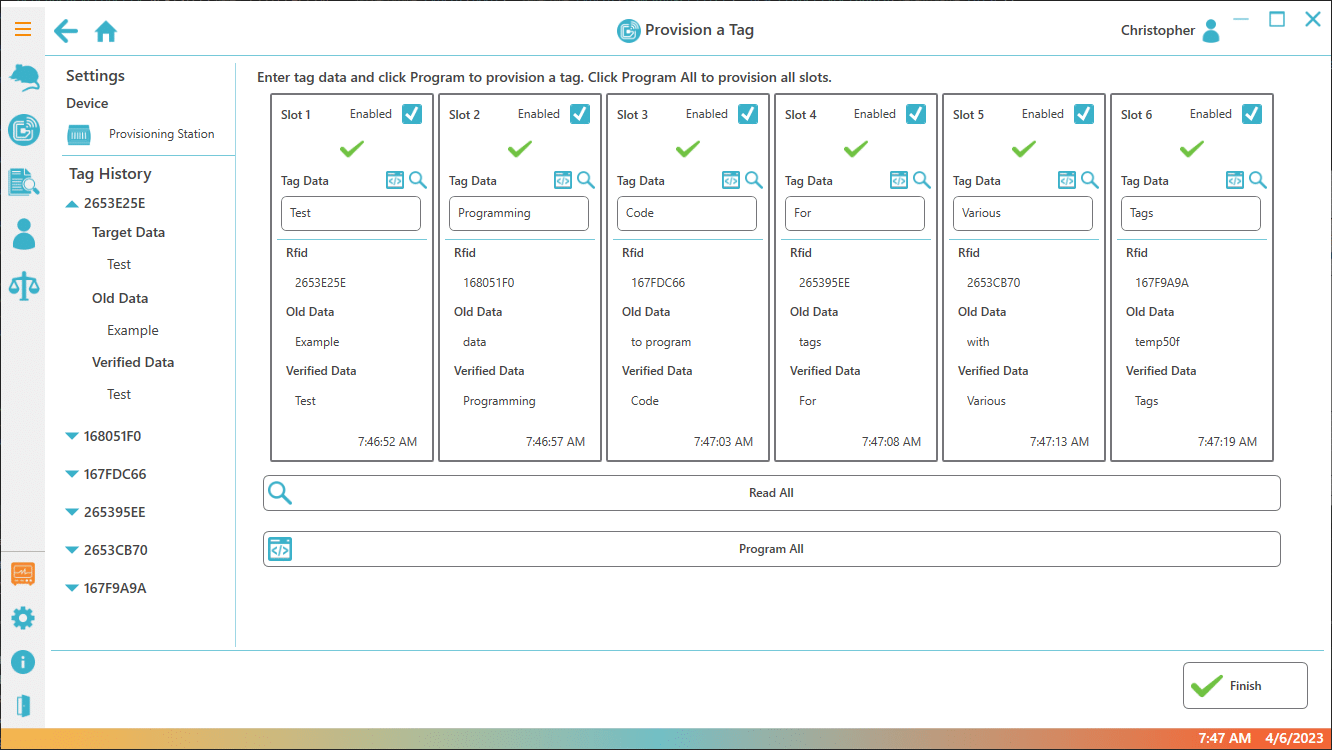Expand tag history entry 167F9A9A
The image size is (1332, 750).
click(72, 588)
